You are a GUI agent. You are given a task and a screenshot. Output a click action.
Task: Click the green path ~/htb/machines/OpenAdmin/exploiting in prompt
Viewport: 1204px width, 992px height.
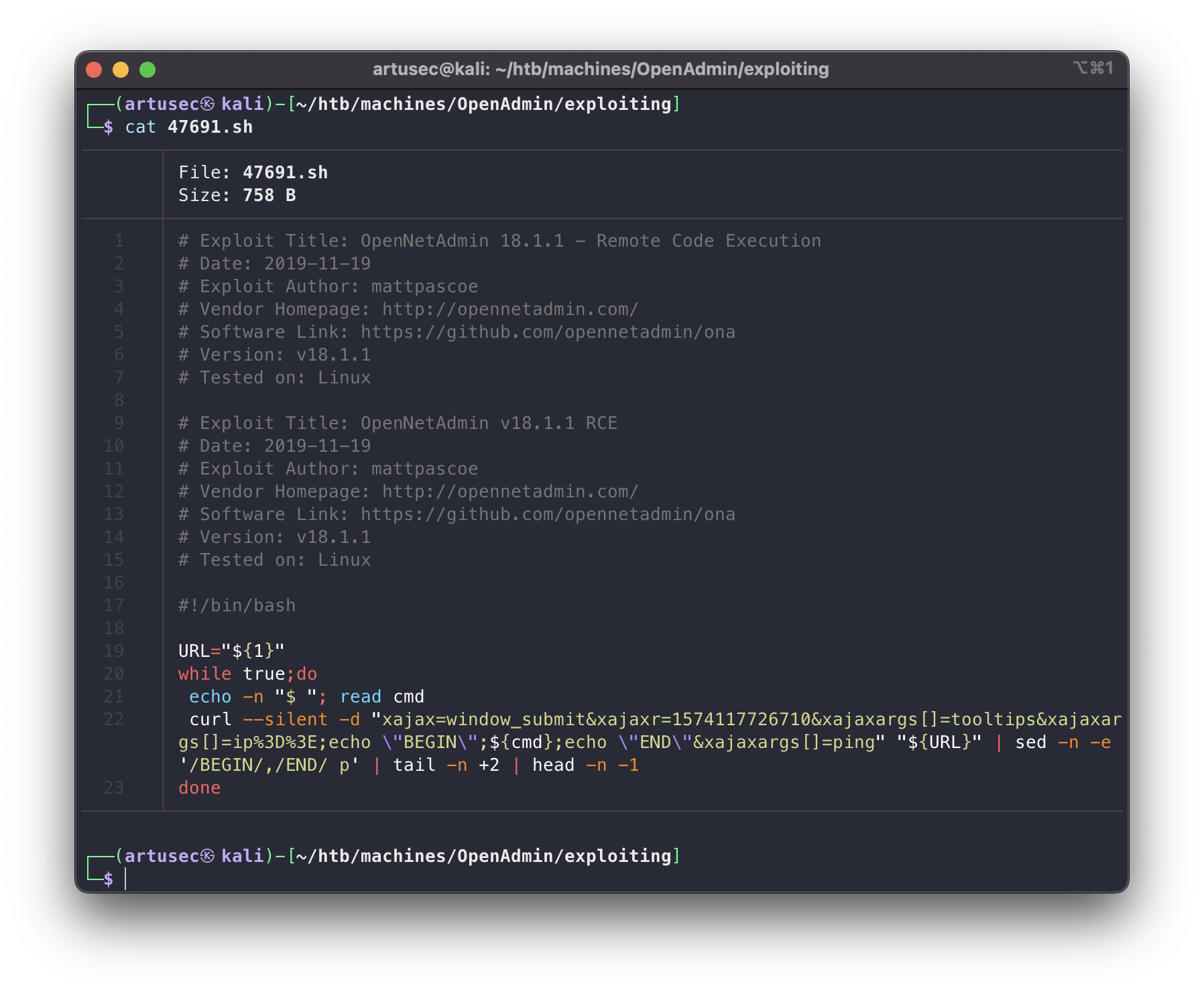(x=485, y=104)
